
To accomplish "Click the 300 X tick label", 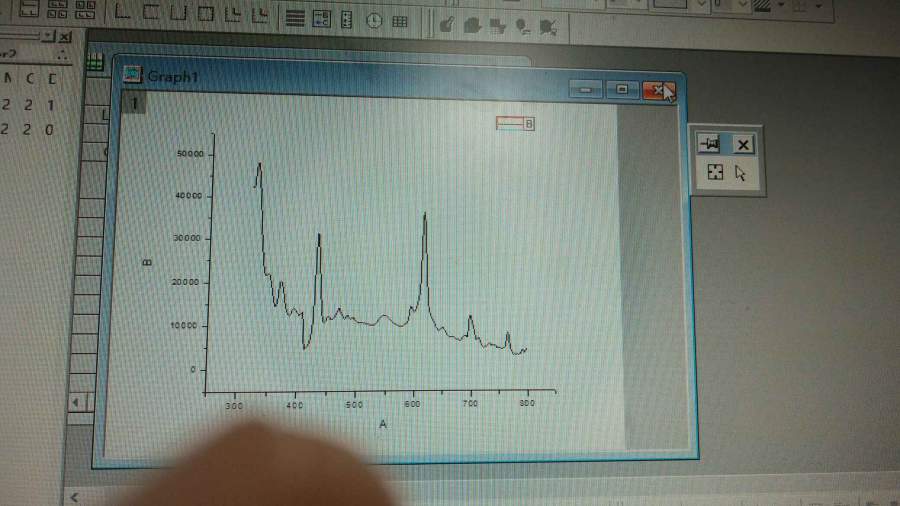I will [x=234, y=405].
